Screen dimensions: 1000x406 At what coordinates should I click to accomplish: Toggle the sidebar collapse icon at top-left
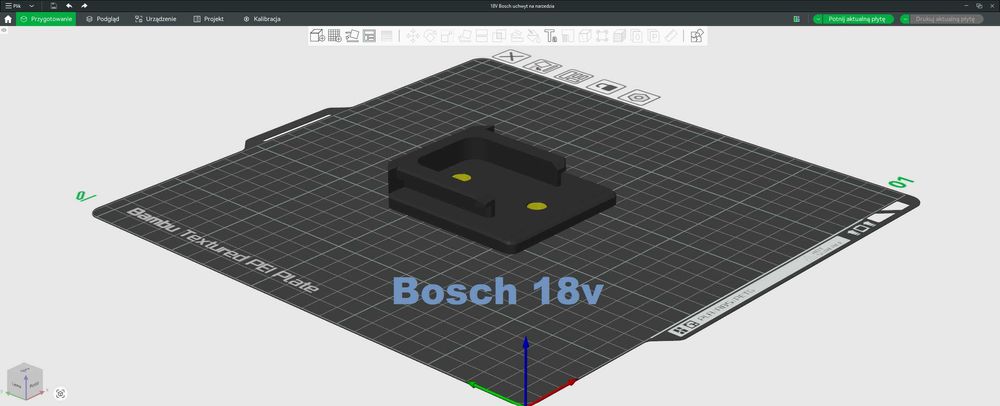(x=4, y=30)
